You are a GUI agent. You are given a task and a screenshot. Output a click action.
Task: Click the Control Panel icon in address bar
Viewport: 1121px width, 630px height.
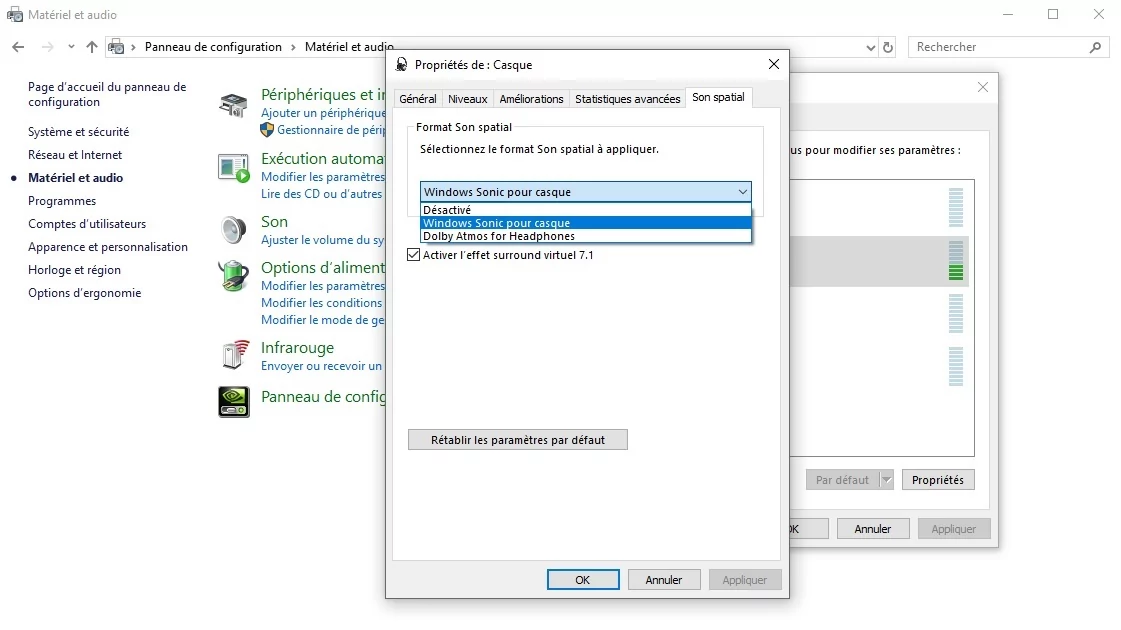point(116,47)
